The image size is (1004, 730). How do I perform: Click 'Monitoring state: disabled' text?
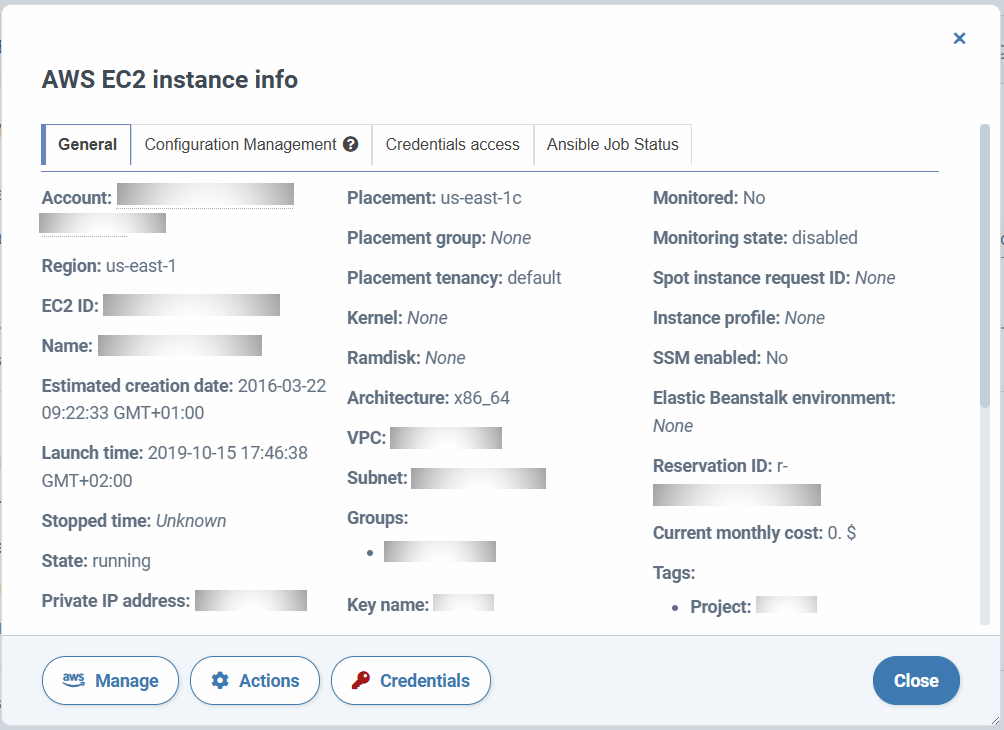point(755,238)
